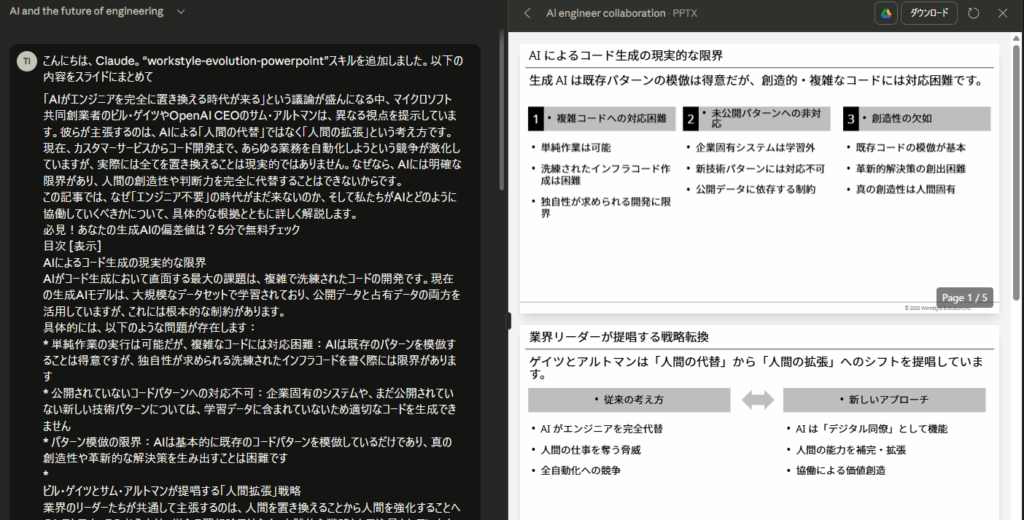This screenshot has height=520, width=1024.
Task: Click the numbered '3' box on slide
Action: 851,119
